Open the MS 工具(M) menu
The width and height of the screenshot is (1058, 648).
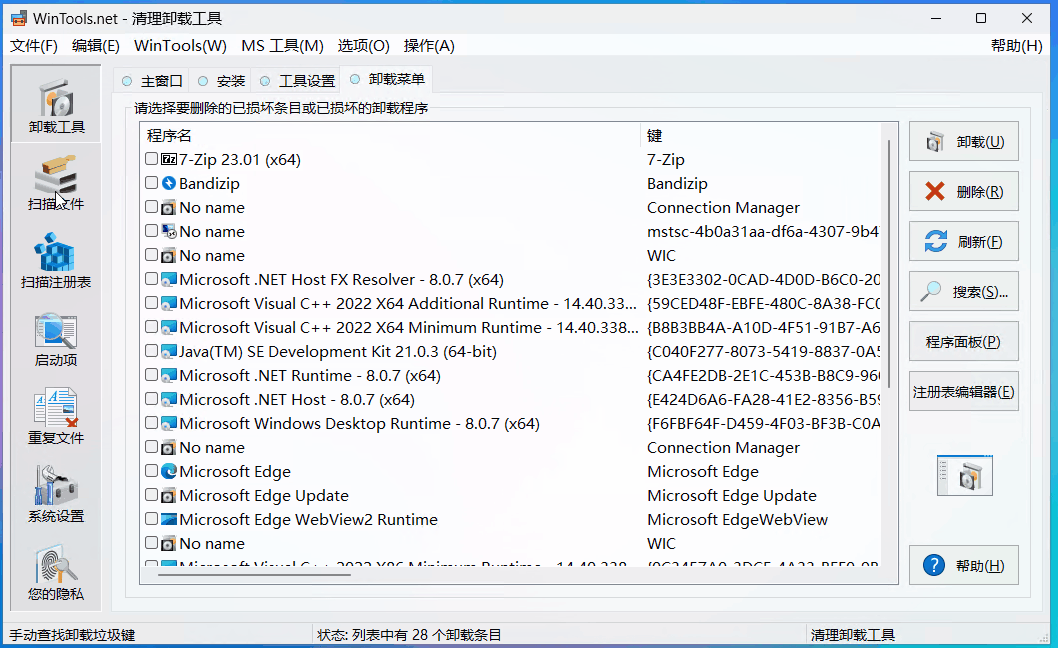pos(282,46)
